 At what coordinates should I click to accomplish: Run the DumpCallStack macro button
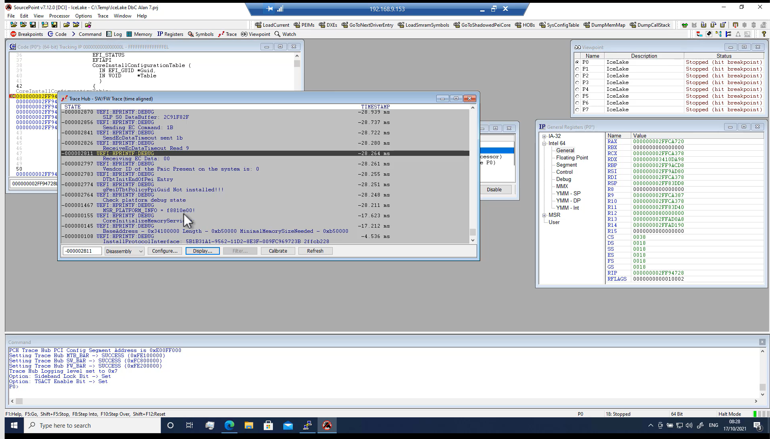650,25
